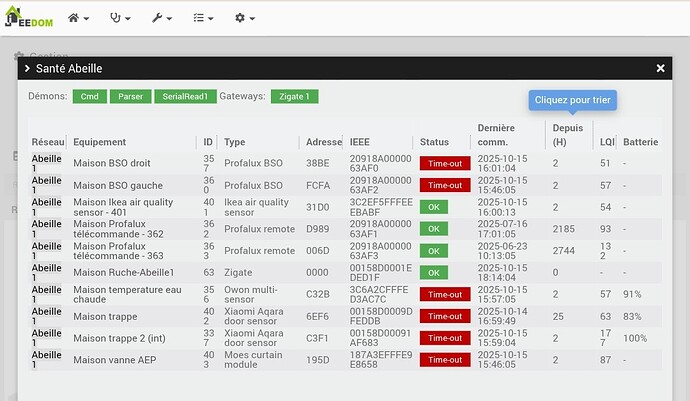
Task: Open the stethoscope analysis menu
Action: click(115, 18)
